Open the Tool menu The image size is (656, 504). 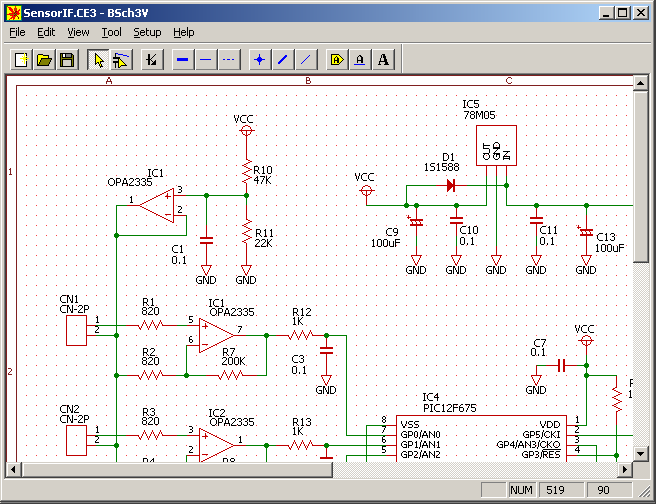point(111,32)
